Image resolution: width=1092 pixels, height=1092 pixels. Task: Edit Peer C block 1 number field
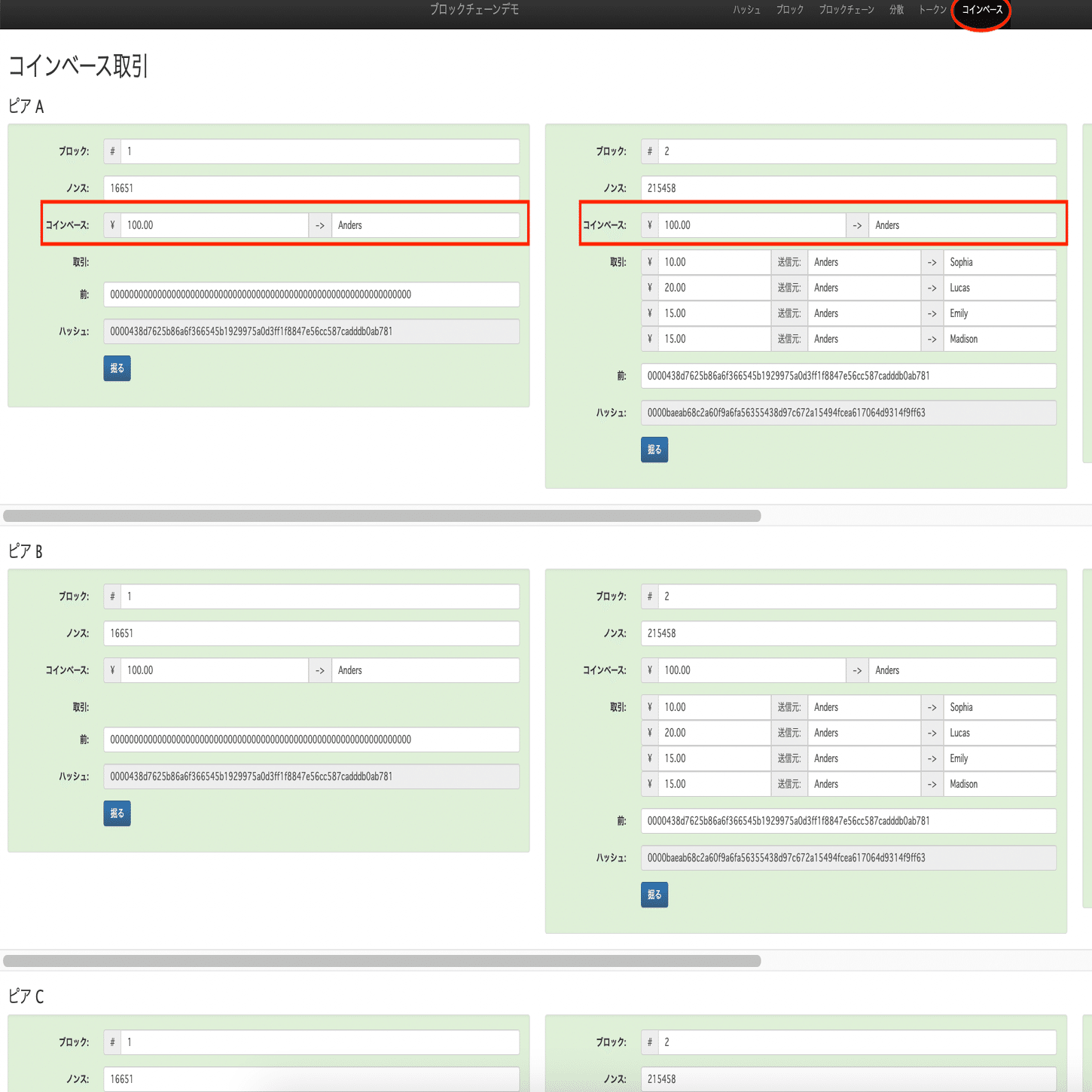tap(320, 1042)
